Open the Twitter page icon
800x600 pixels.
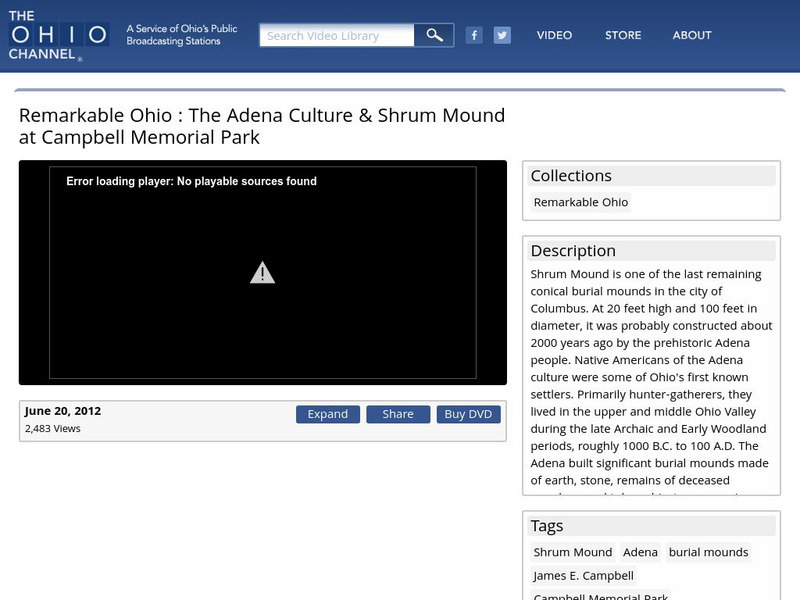pos(502,35)
